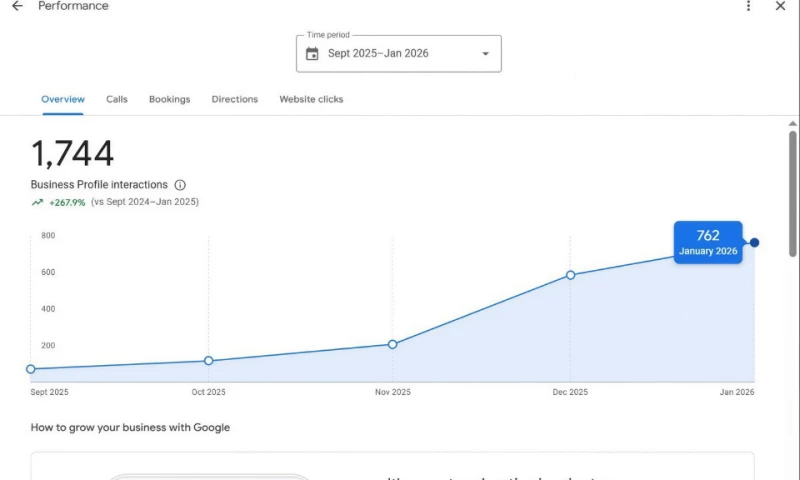Viewport: 800px width, 480px height.
Task: Go back using the arrow icon
Action: click(x=17, y=6)
